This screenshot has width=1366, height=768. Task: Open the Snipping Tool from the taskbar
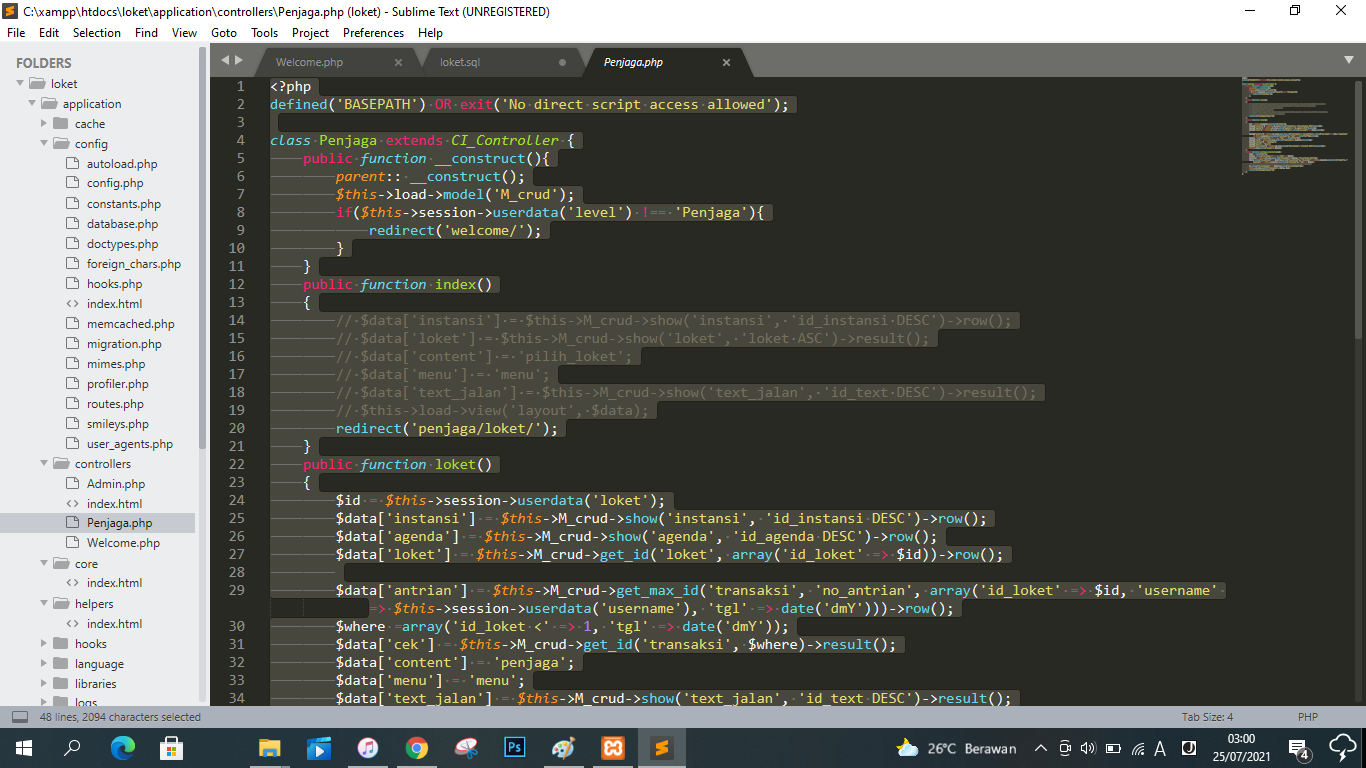(465, 747)
